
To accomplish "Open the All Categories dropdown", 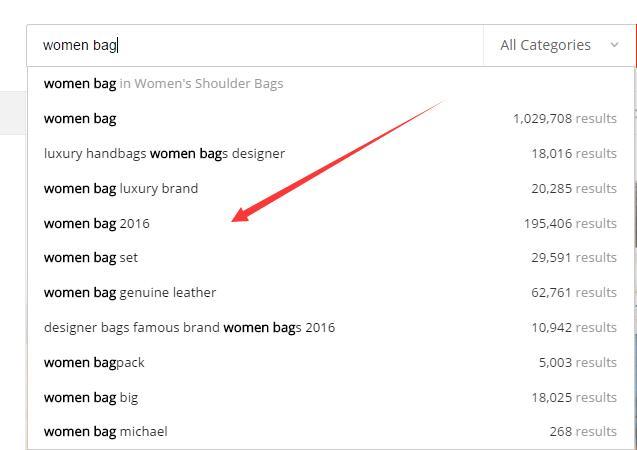I will point(545,45).
